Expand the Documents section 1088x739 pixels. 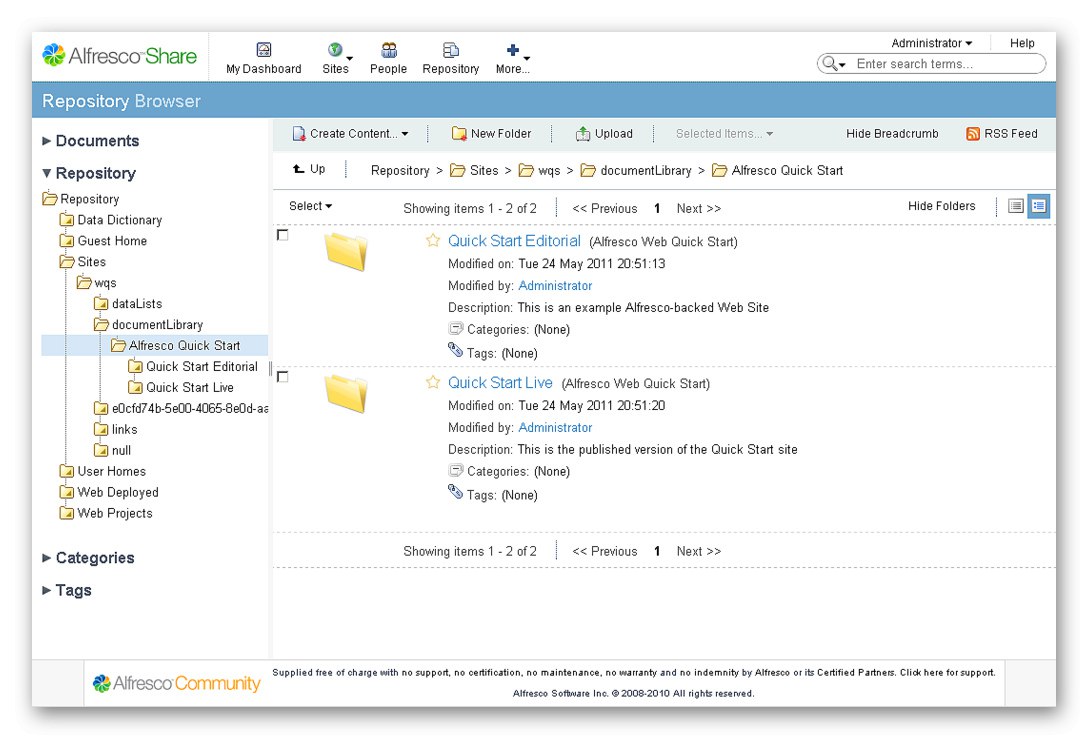tap(90, 141)
